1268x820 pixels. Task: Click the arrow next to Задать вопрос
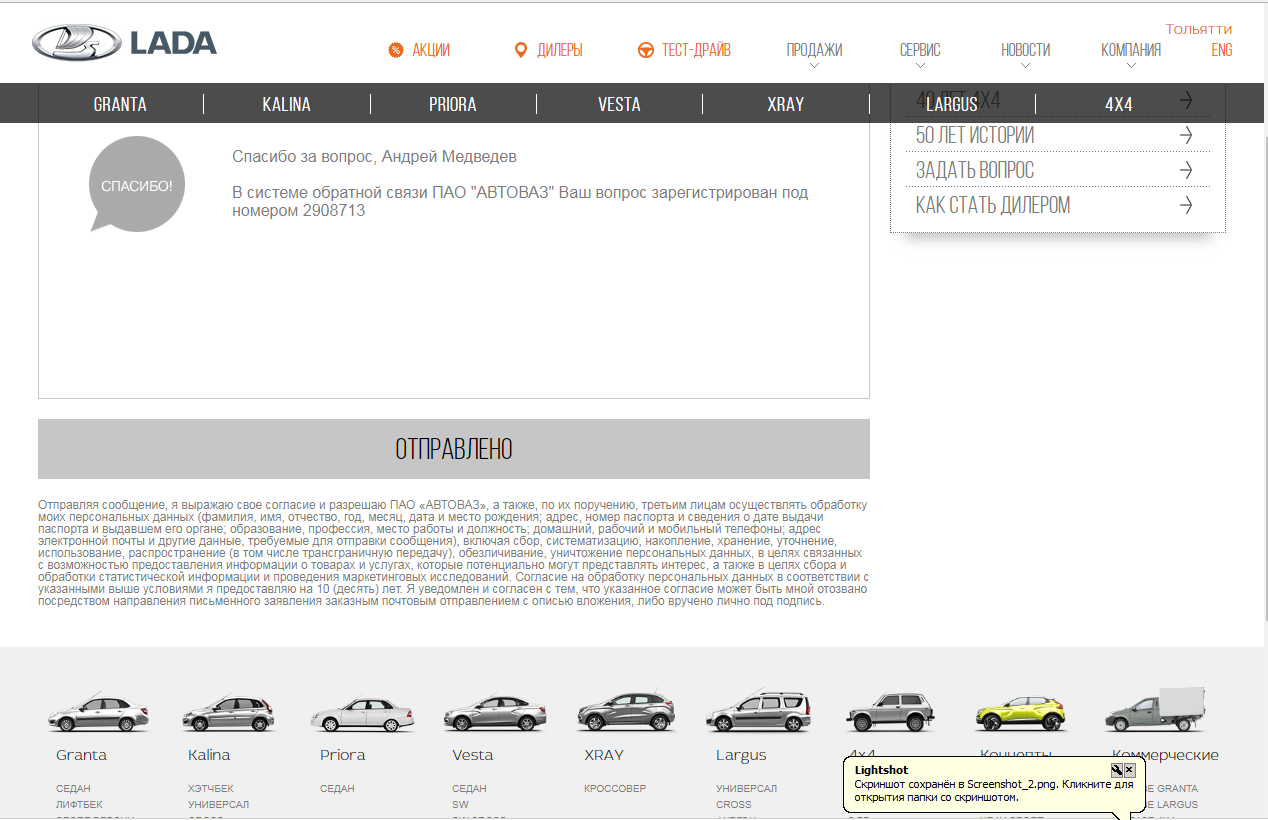tap(1186, 170)
